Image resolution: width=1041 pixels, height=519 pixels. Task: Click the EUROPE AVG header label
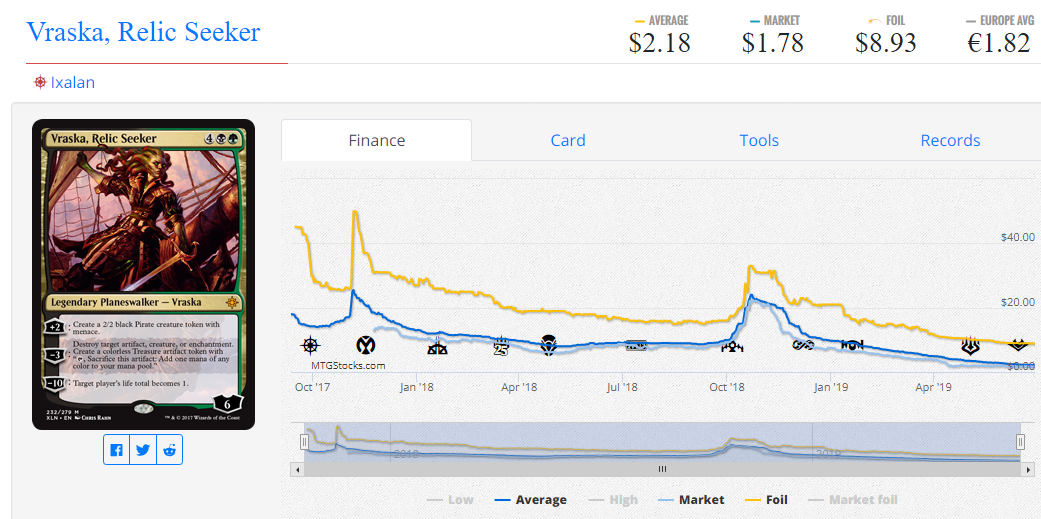[1008, 21]
